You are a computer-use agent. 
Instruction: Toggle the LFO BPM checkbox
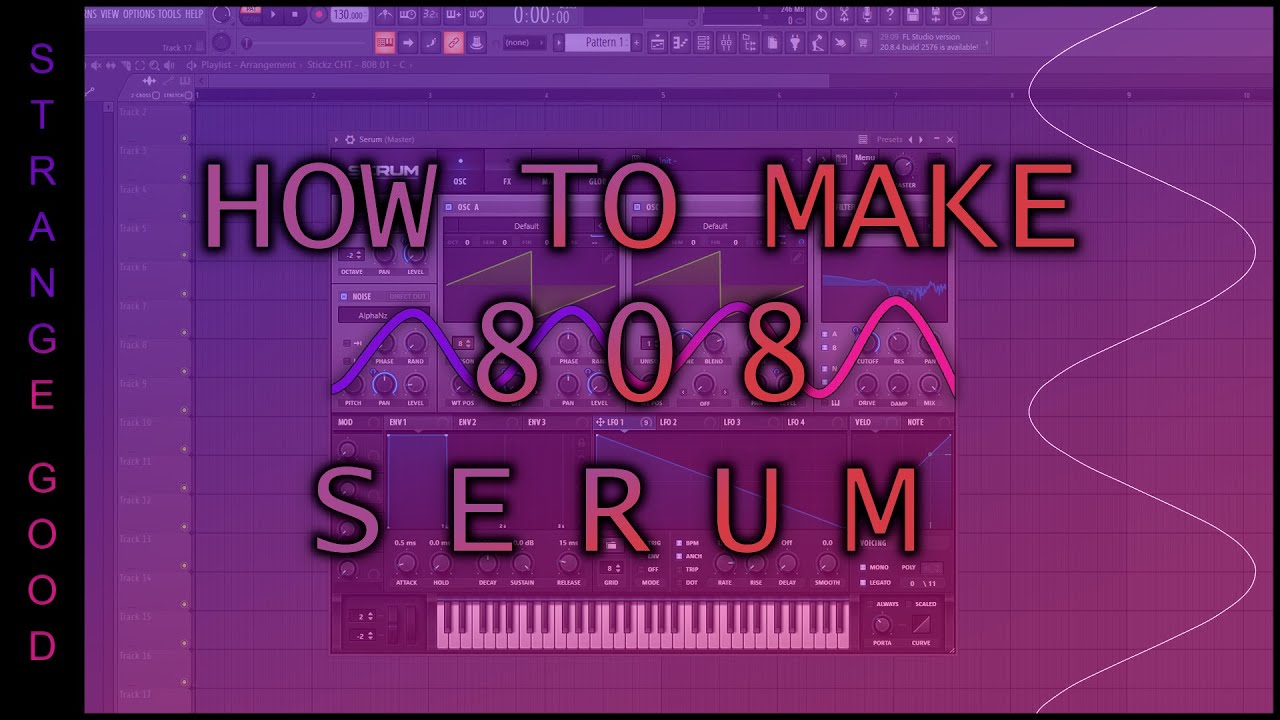(679, 543)
